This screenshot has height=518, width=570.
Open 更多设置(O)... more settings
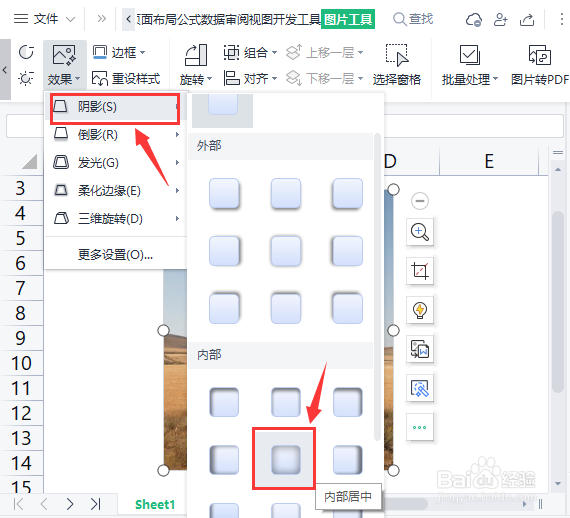click(x=115, y=255)
